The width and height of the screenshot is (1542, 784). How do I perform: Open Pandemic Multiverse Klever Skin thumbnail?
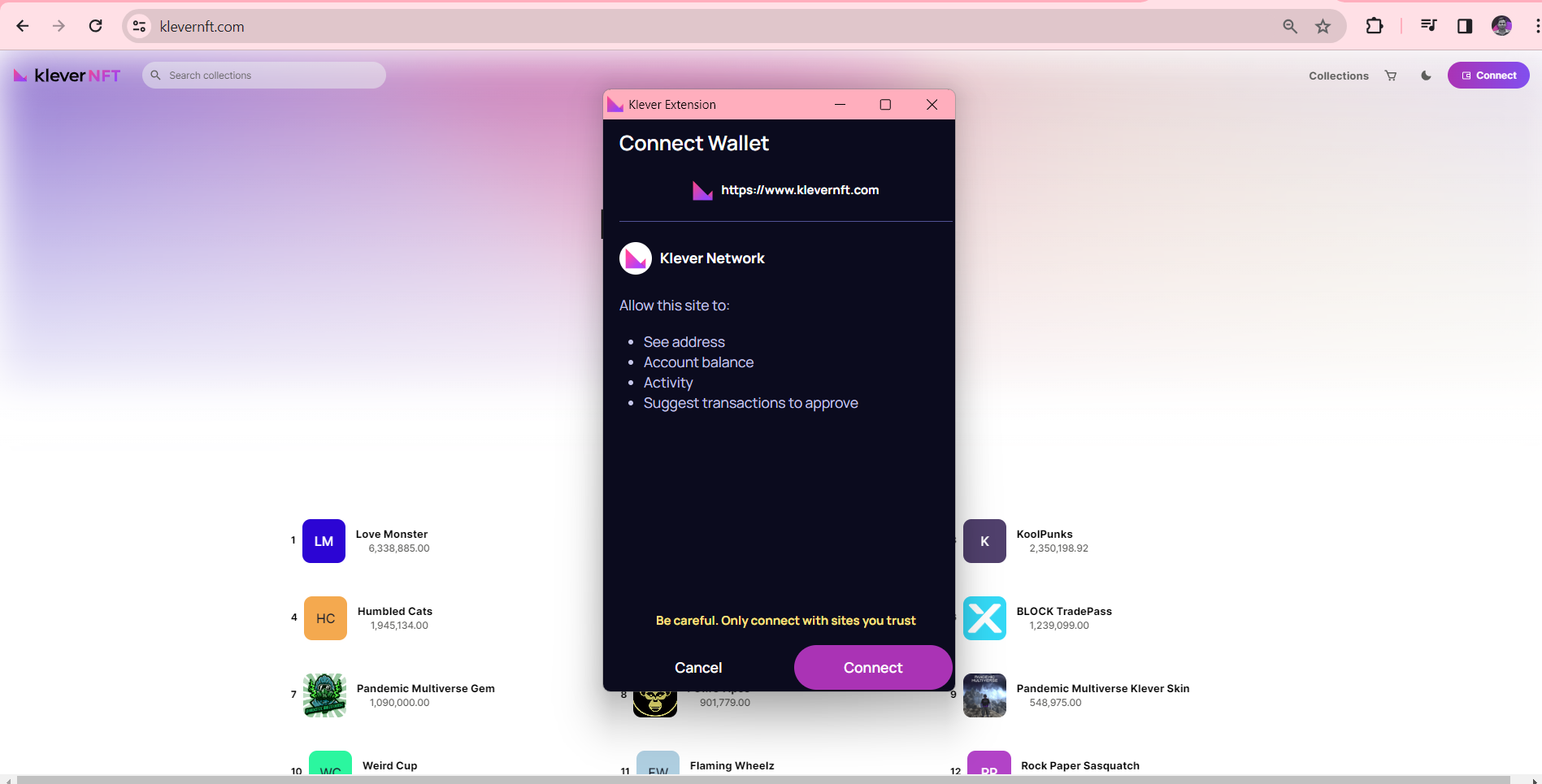[984, 695]
